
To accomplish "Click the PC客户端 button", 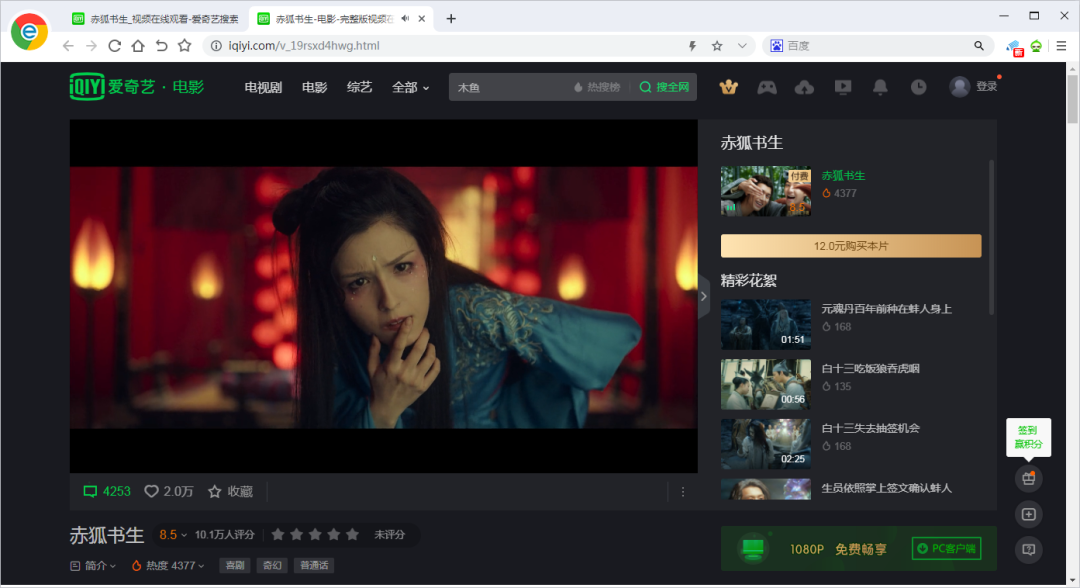I will (x=946, y=549).
